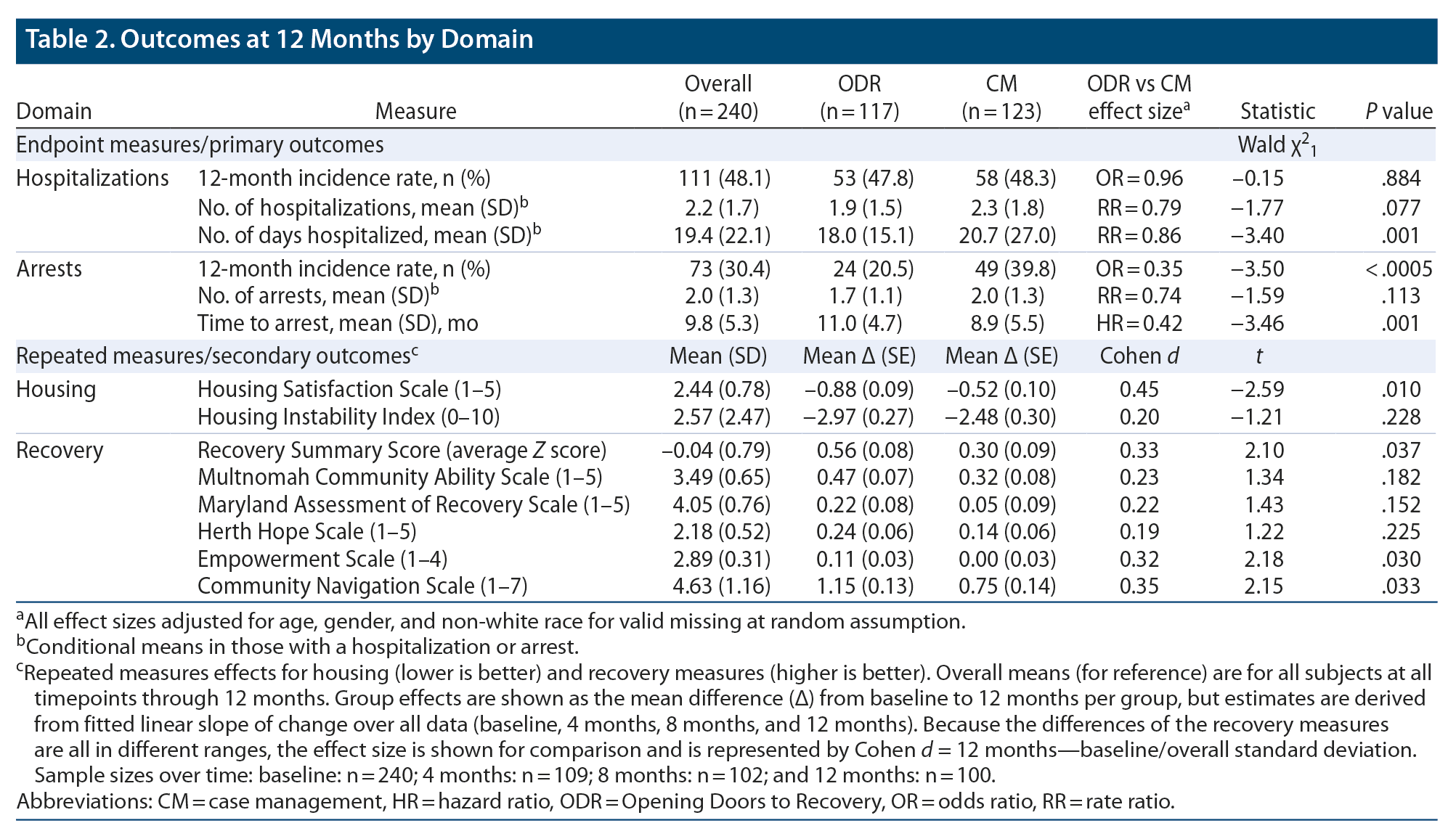Click the Measure column header
Screen dimensions: 1456x839
[x=415, y=111]
